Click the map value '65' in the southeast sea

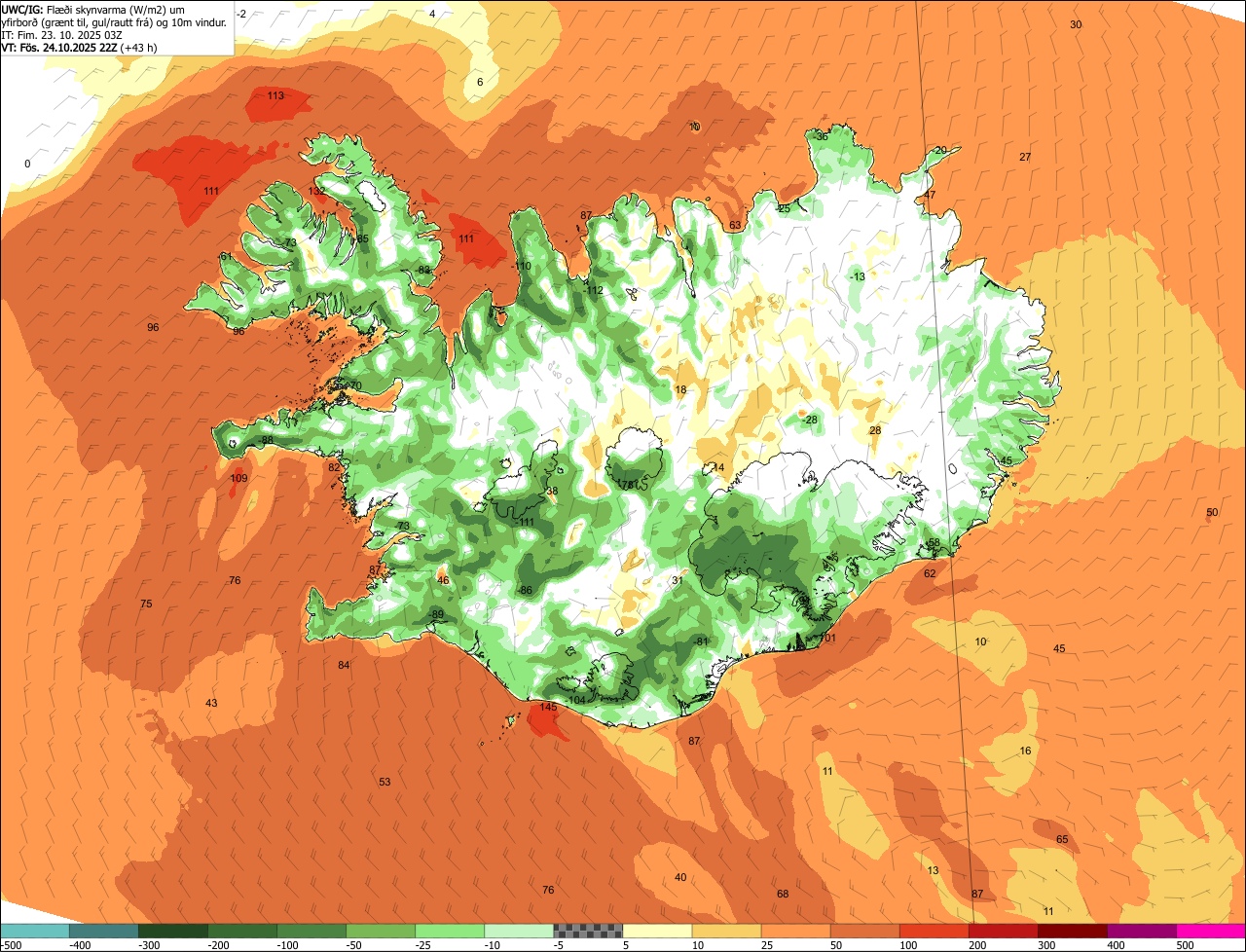tap(1062, 839)
